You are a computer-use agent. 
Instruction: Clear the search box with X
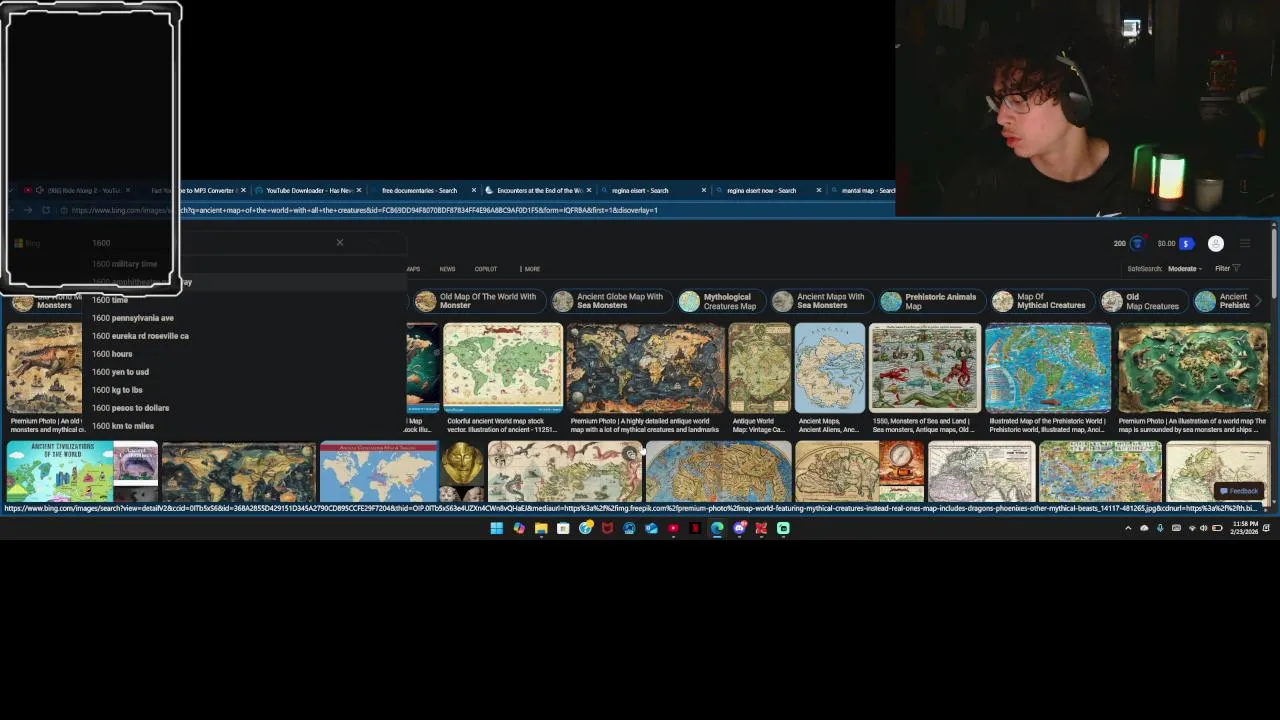click(x=340, y=242)
